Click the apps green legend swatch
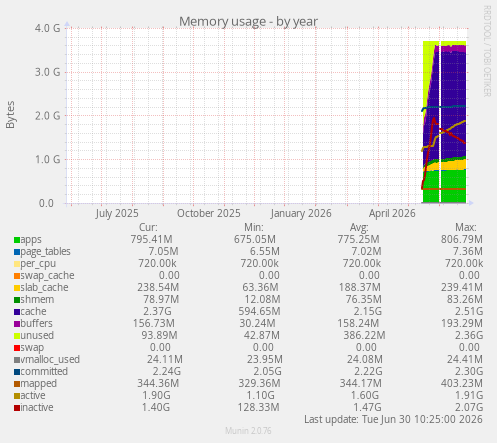 (x=17, y=240)
